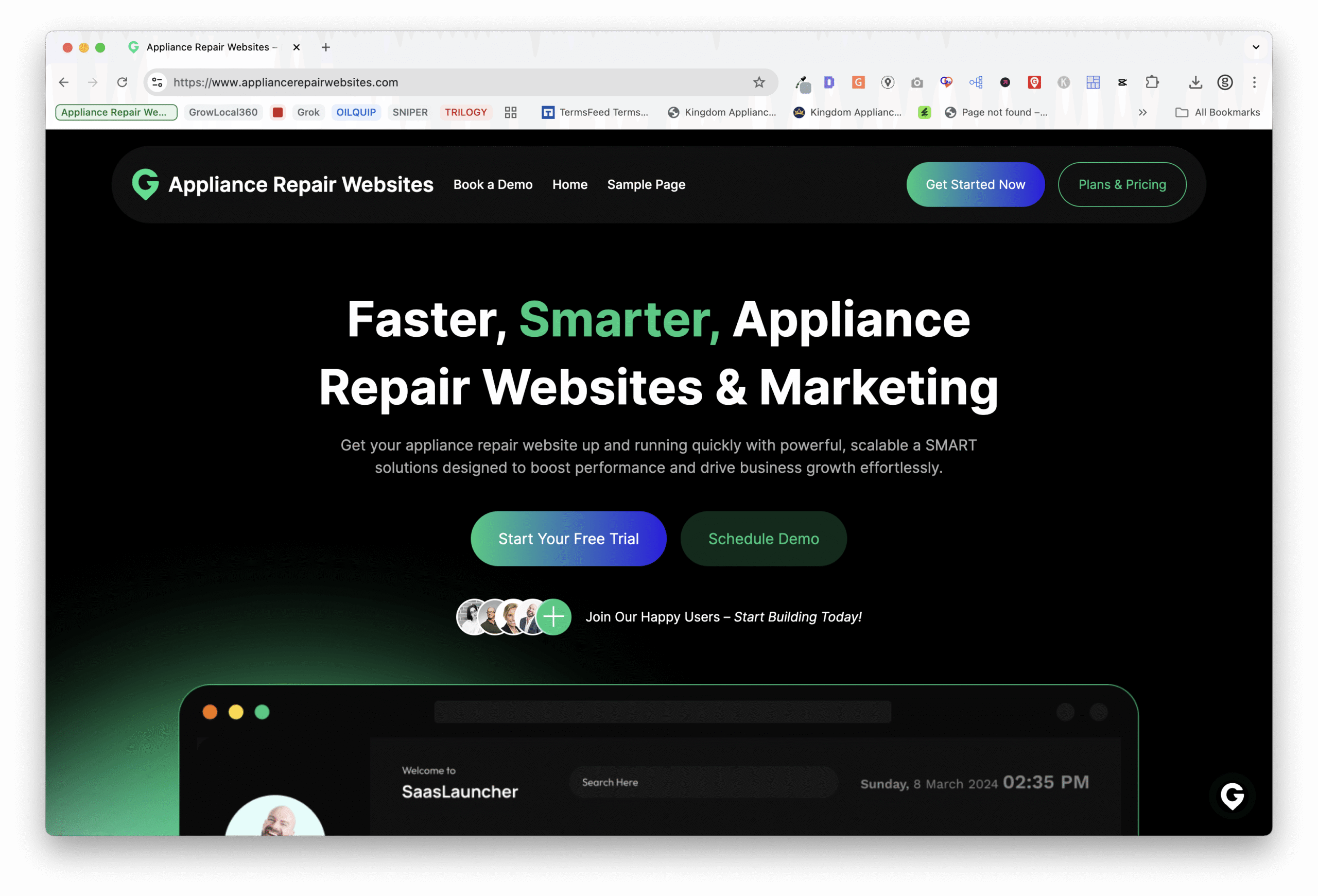The image size is (1318, 896).
Task: Click the browser forward arrow
Action: pos(93,82)
